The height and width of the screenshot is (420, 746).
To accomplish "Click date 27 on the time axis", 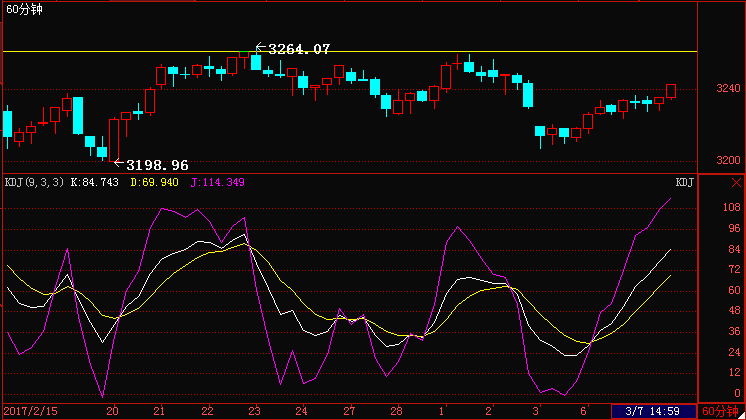I will (x=350, y=411).
